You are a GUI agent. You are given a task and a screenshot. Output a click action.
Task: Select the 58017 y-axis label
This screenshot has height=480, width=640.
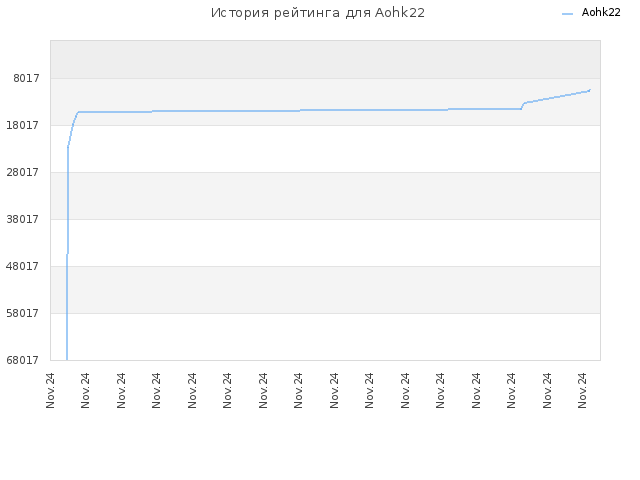22,313
